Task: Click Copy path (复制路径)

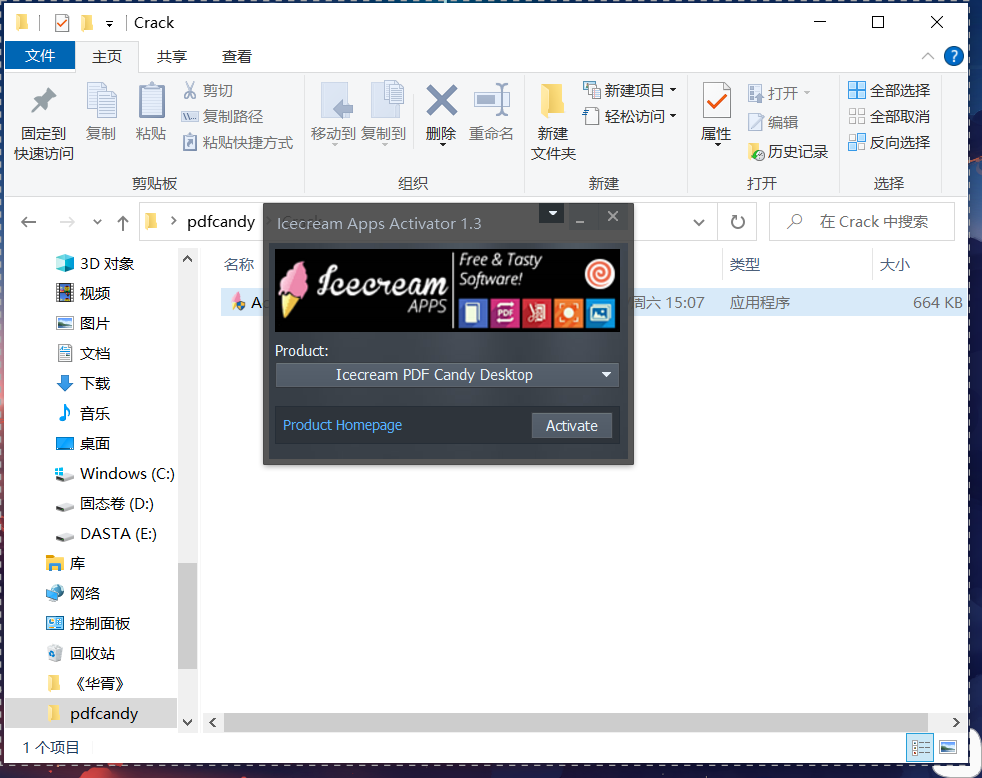Action: (x=222, y=117)
